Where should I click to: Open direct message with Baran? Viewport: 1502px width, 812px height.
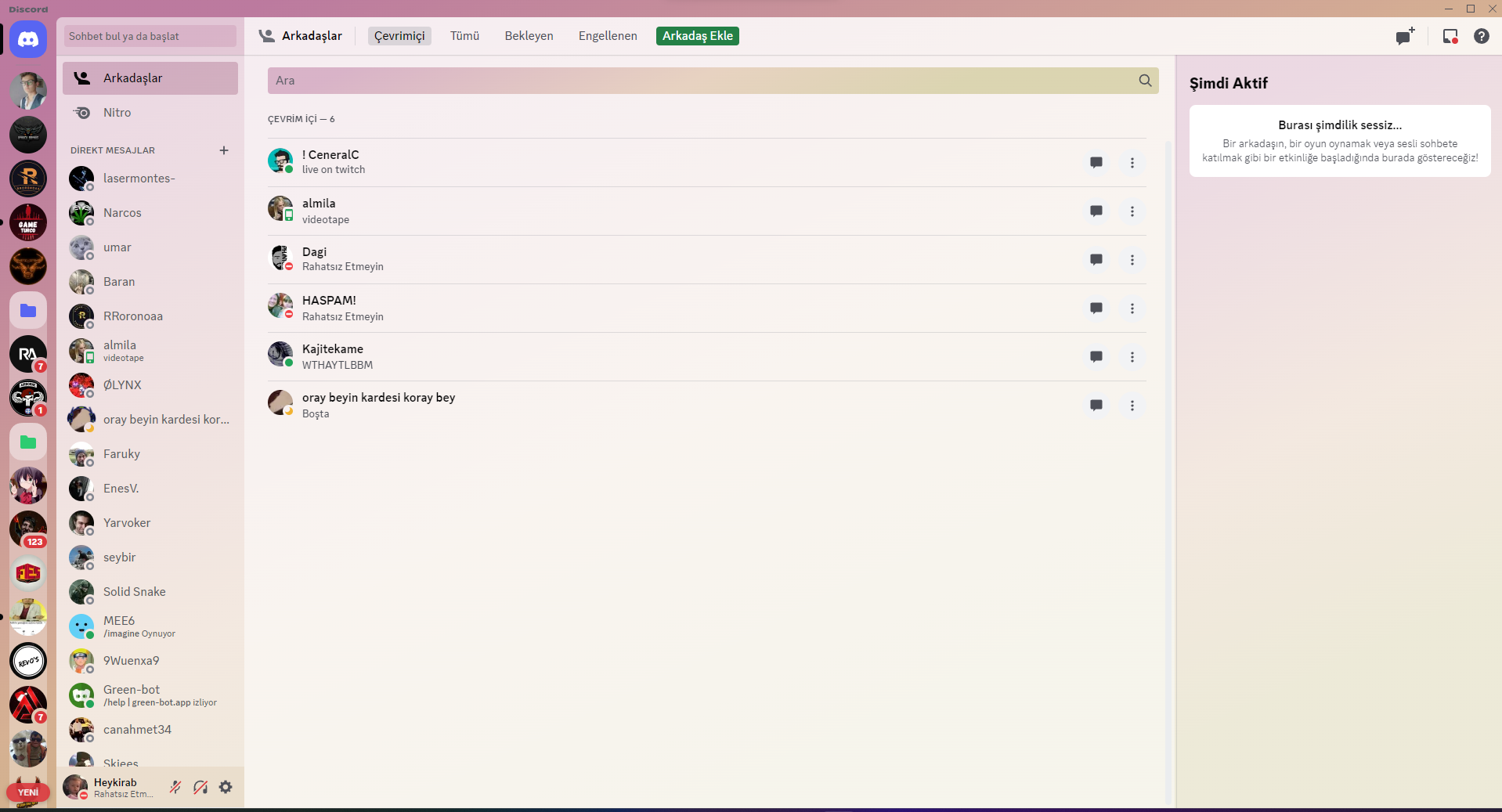150,282
